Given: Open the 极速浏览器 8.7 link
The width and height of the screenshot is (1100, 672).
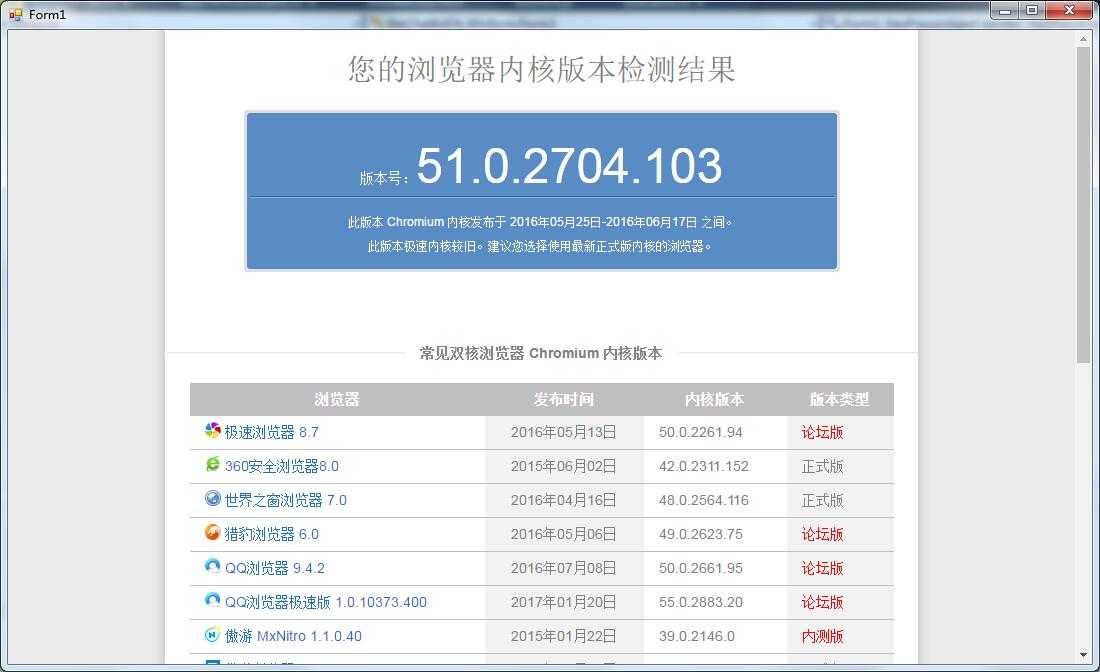Looking at the screenshot, I should pyautogui.click(x=271, y=432).
